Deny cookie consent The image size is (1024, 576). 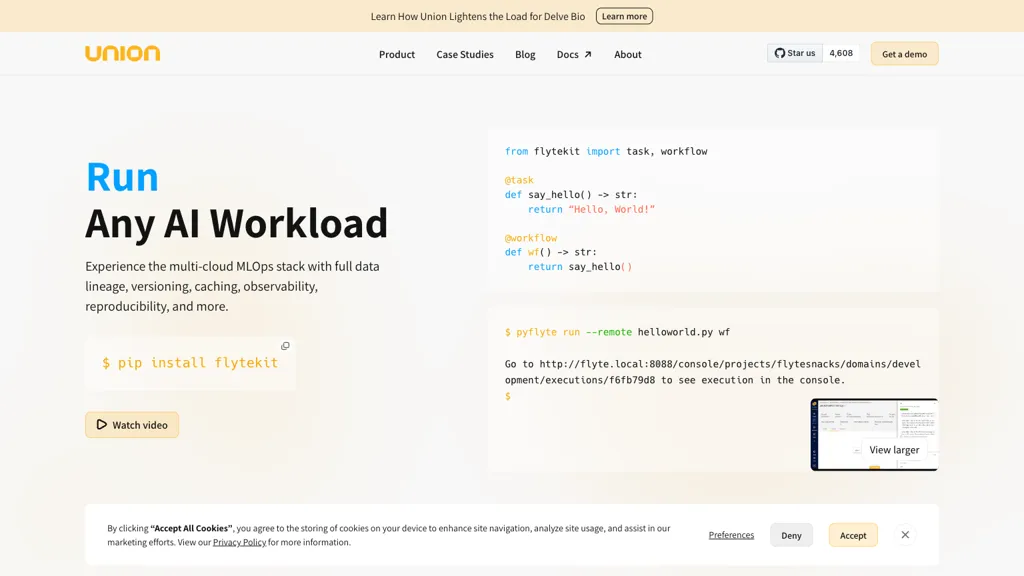click(x=791, y=535)
